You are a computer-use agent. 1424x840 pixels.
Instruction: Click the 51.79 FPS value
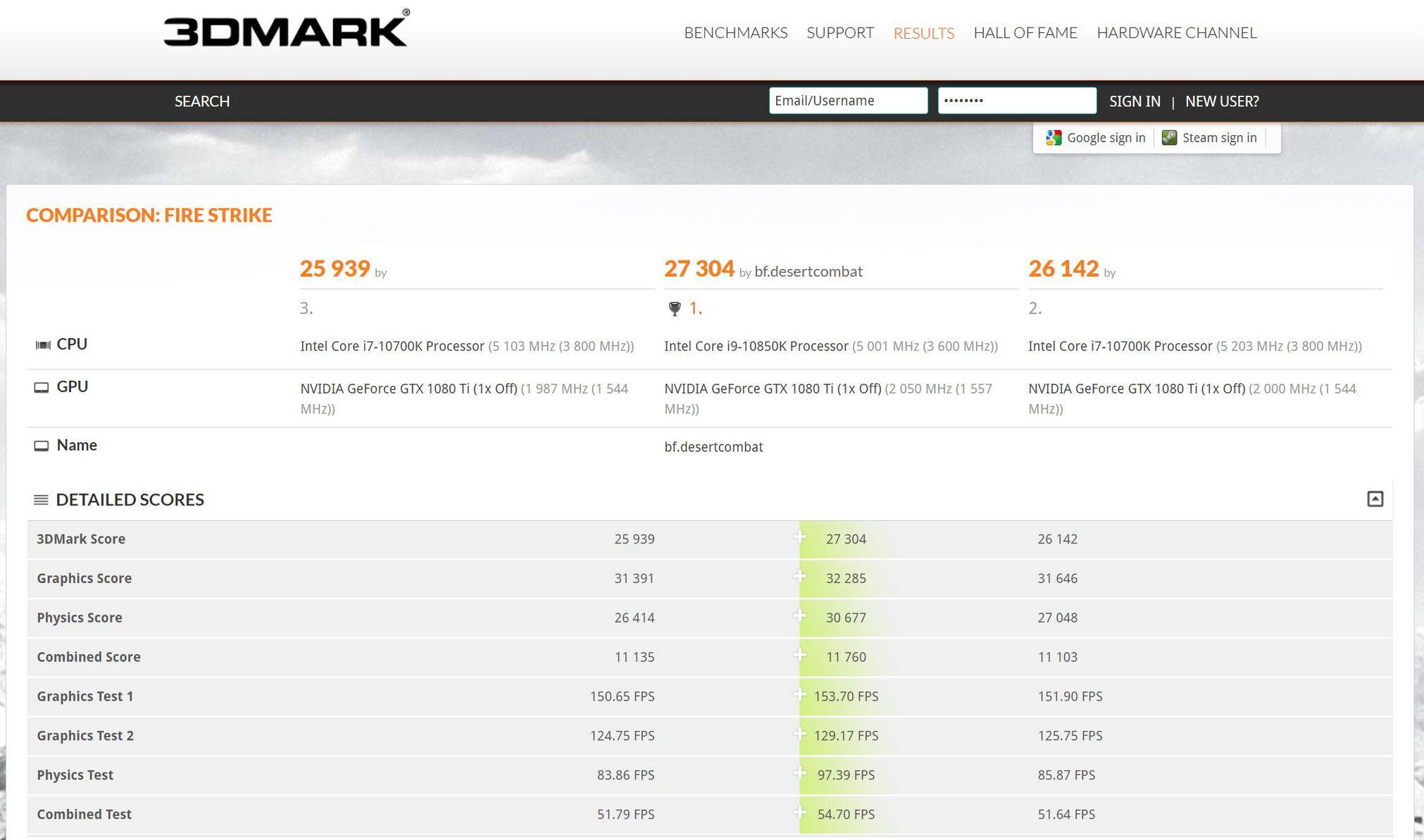pyautogui.click(x=625, y=815)
